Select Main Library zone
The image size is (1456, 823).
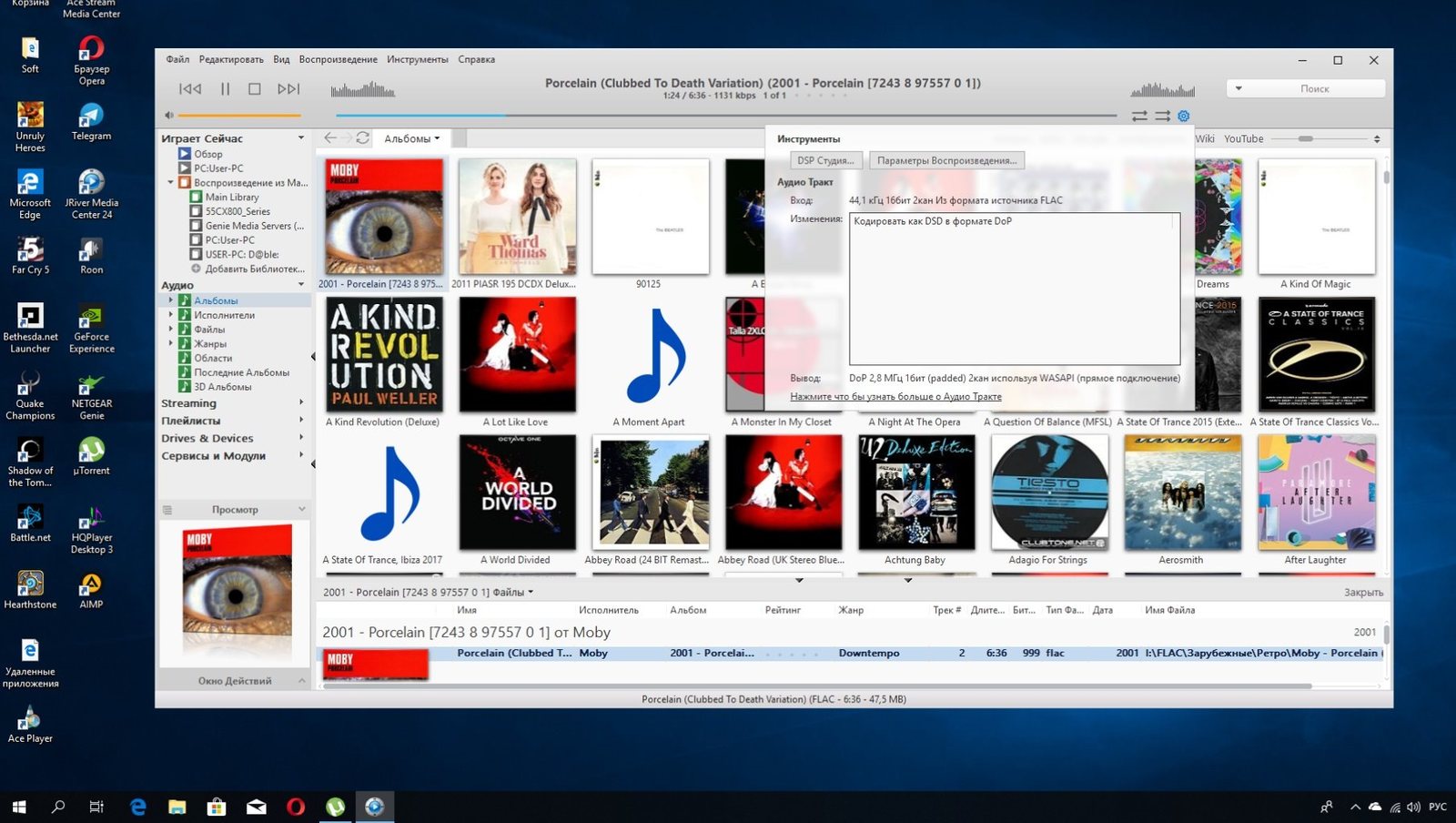[x=231, y=197]
